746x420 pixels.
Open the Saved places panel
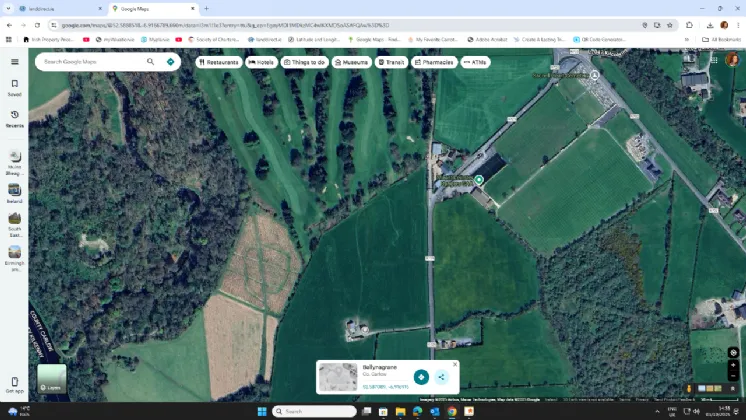point(15,88)
